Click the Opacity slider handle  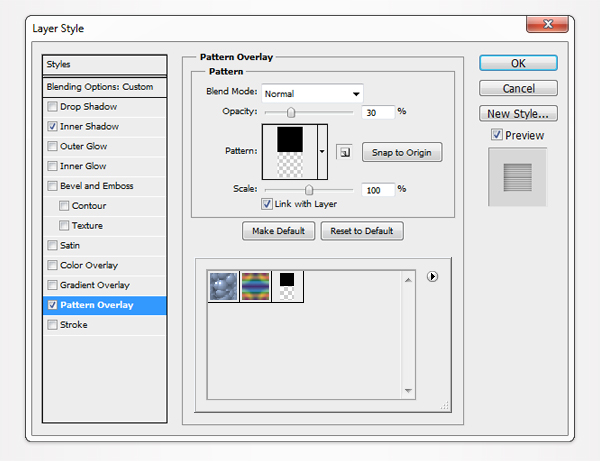291,112
